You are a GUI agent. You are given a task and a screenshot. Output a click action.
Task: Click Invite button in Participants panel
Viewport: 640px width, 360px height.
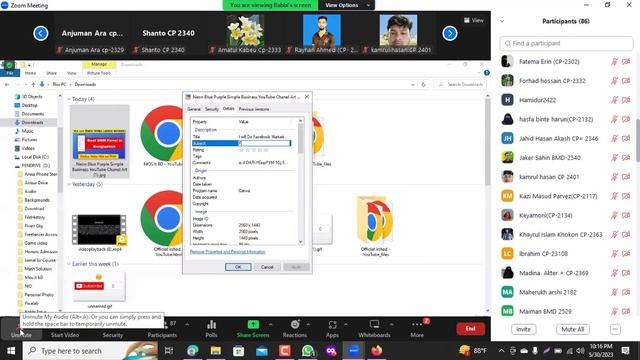point(523,329)
